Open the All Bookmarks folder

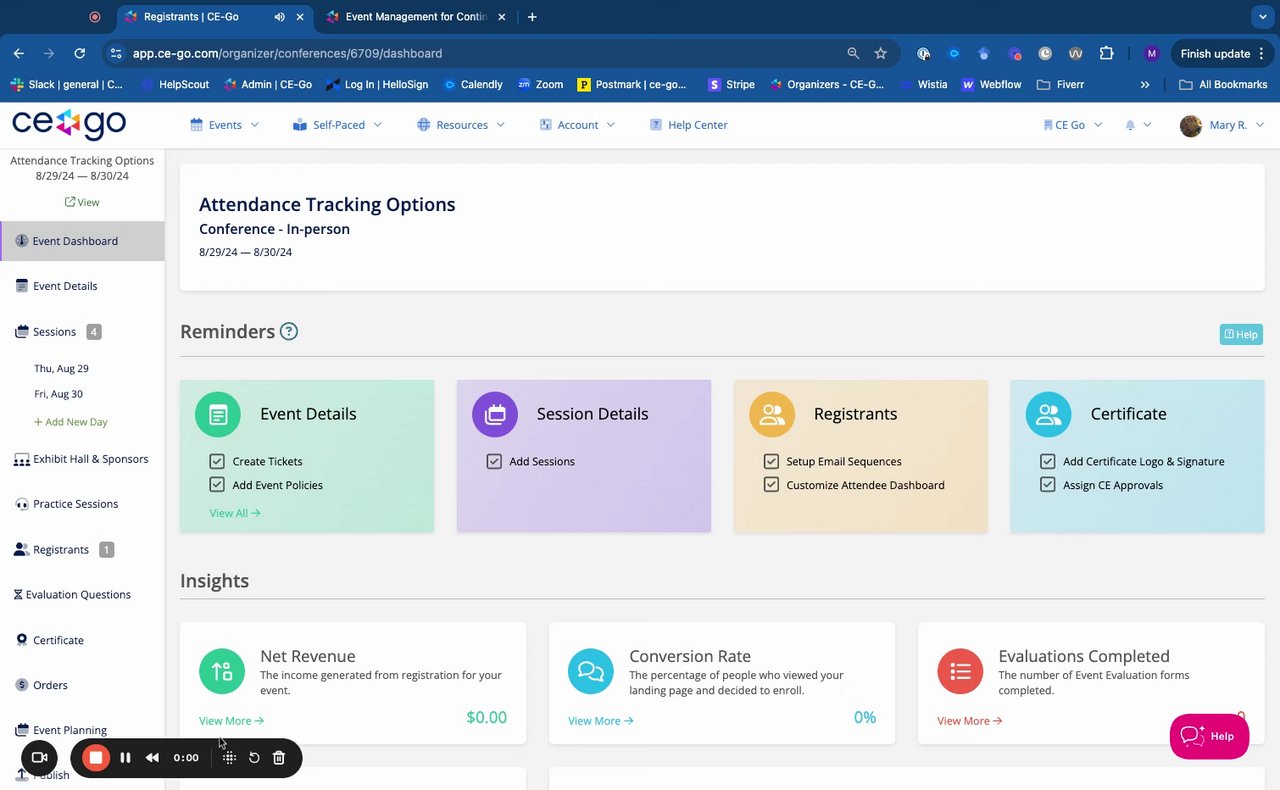pyautogui.click(x=1223, y=85)
